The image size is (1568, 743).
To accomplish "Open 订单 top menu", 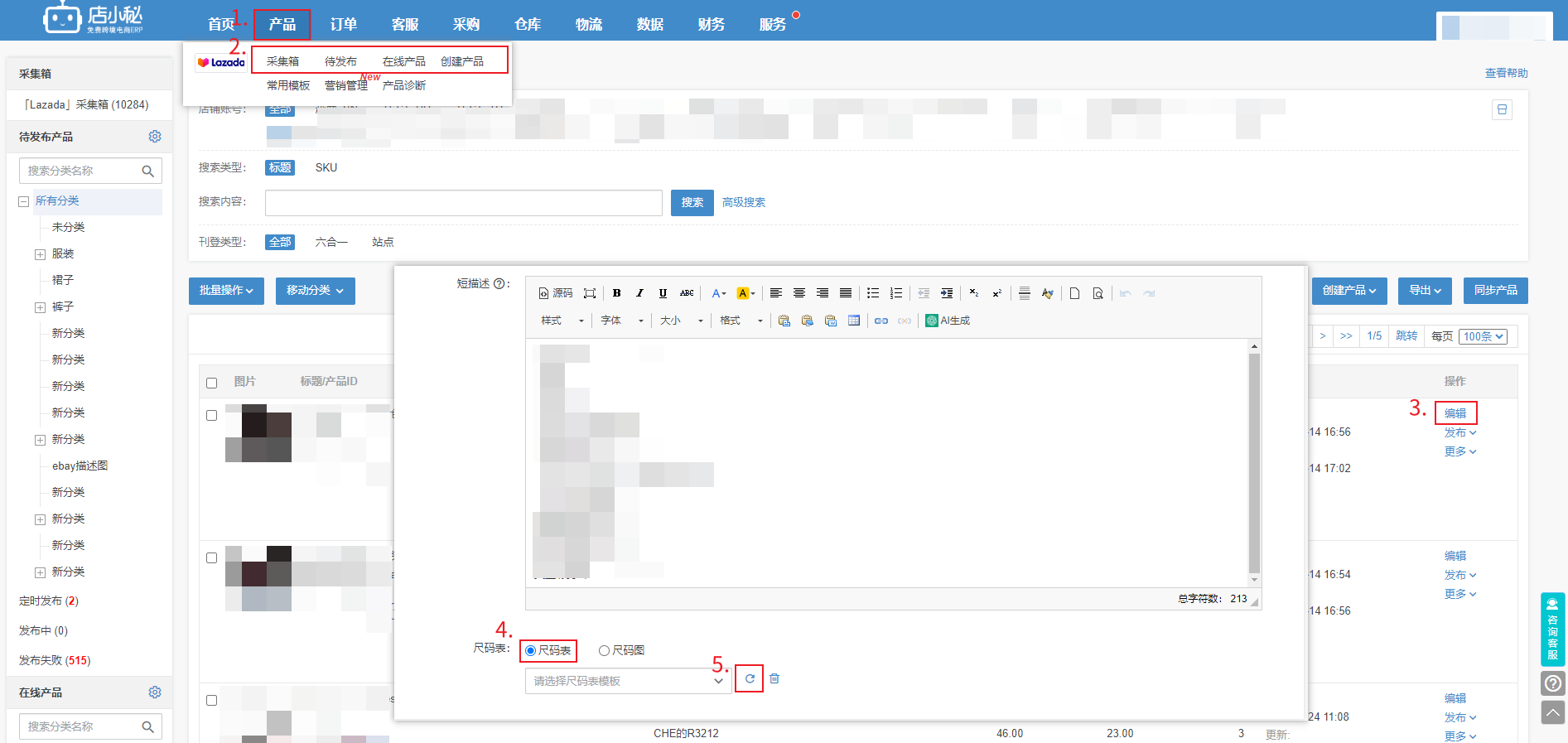I will (344, 24).
